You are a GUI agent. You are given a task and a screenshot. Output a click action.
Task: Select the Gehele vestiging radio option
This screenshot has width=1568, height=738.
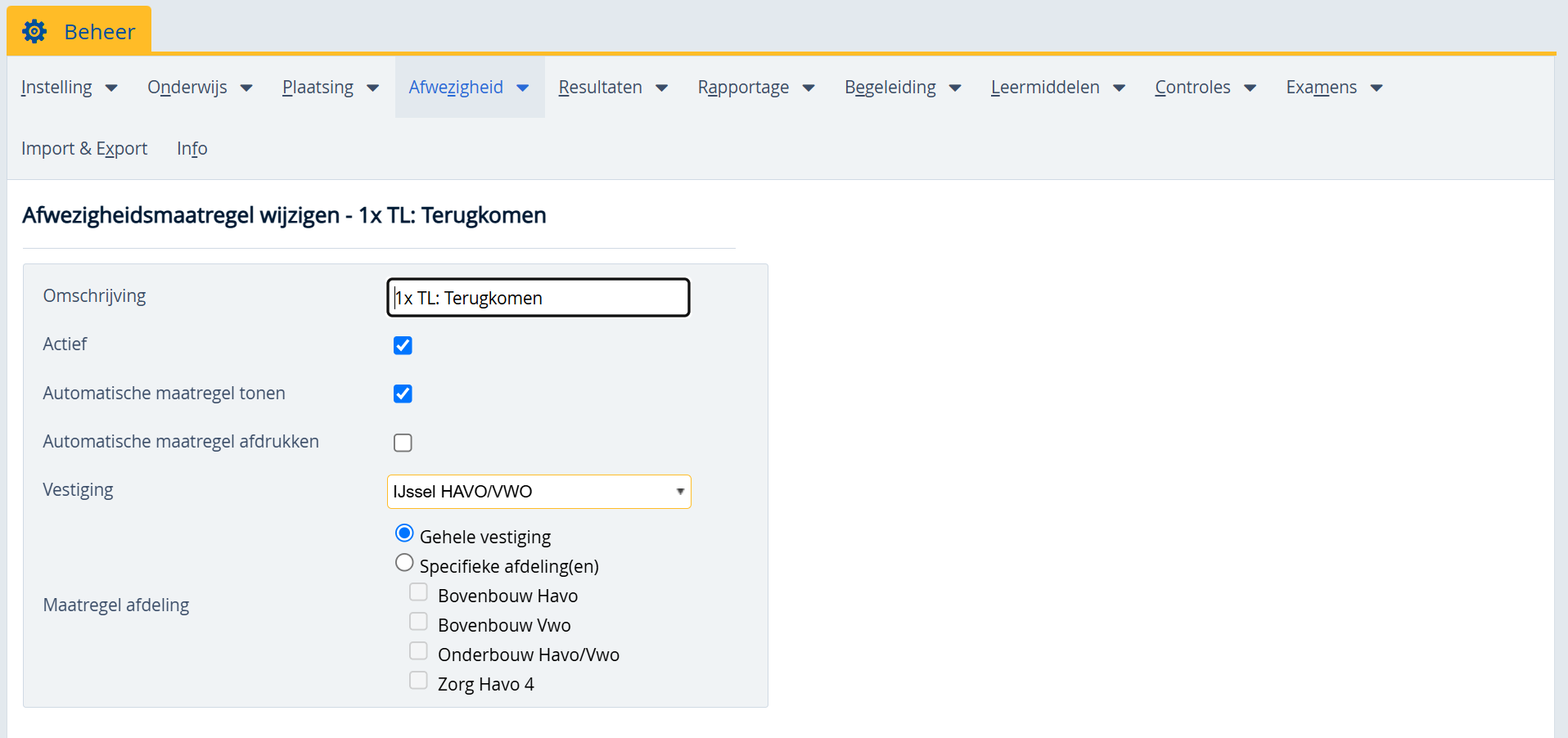point(404,533)
